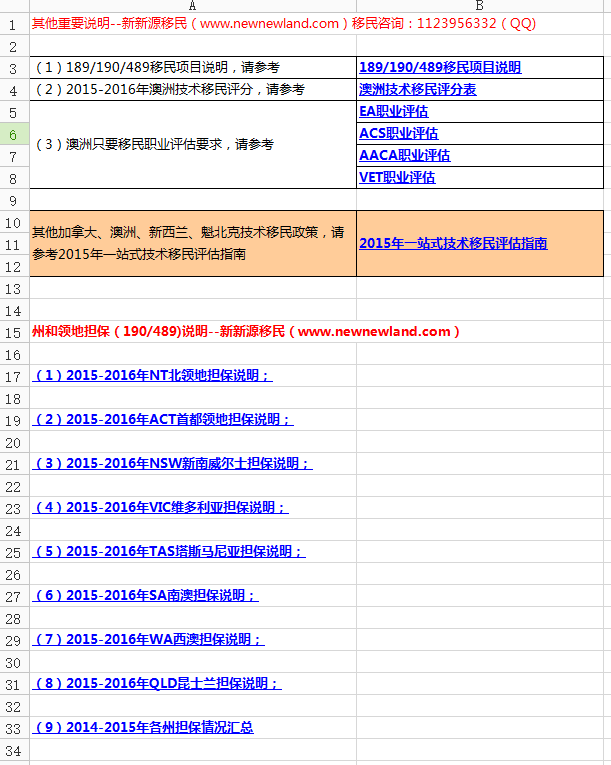Select row 33 header
611x765 pixels.
[14, 729]
